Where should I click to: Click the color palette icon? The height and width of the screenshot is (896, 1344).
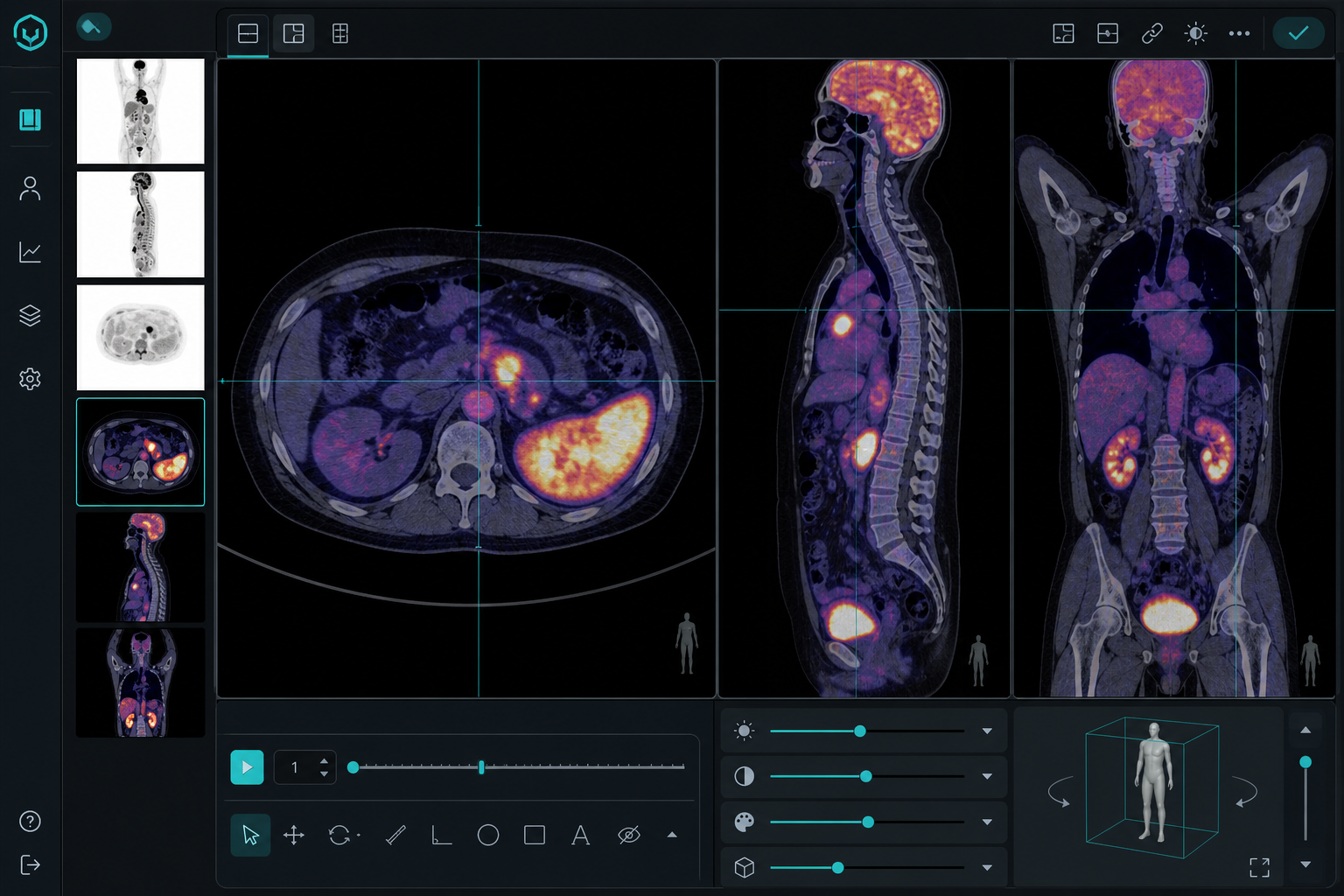click(745, 822)
